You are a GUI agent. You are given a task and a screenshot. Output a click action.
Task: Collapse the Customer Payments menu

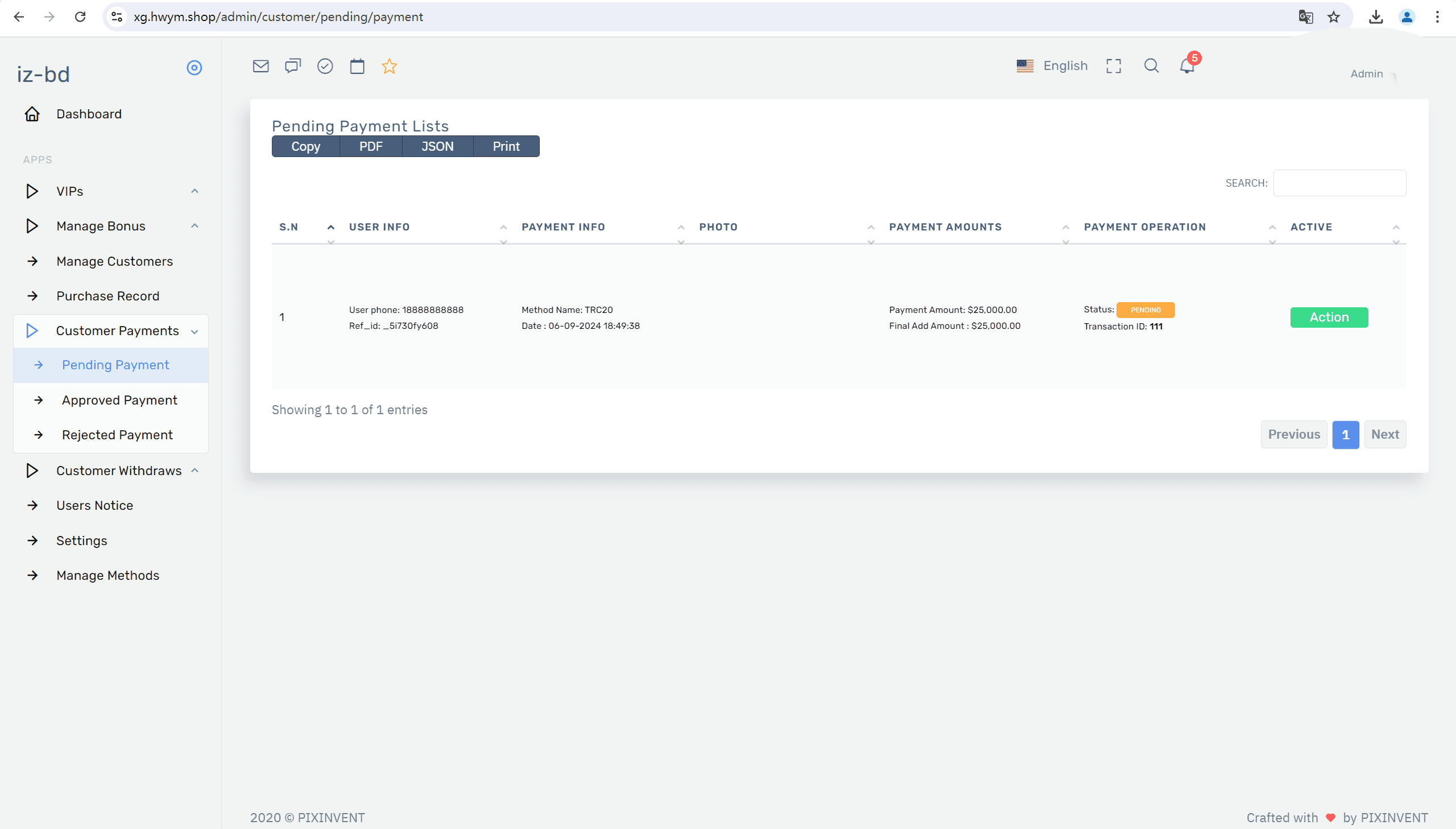111,331
